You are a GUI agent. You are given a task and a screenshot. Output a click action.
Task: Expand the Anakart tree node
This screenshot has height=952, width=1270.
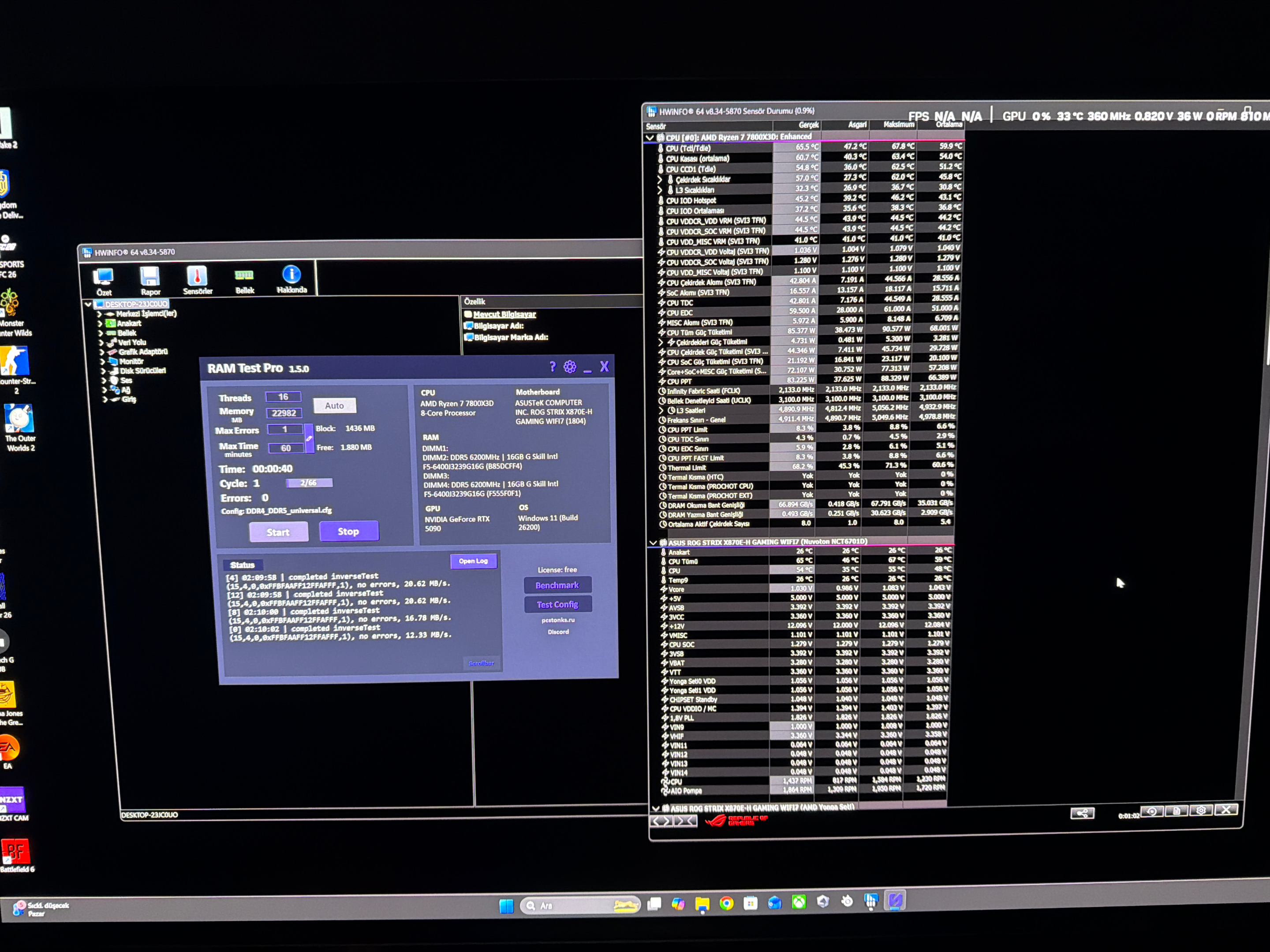click(100, 324)
